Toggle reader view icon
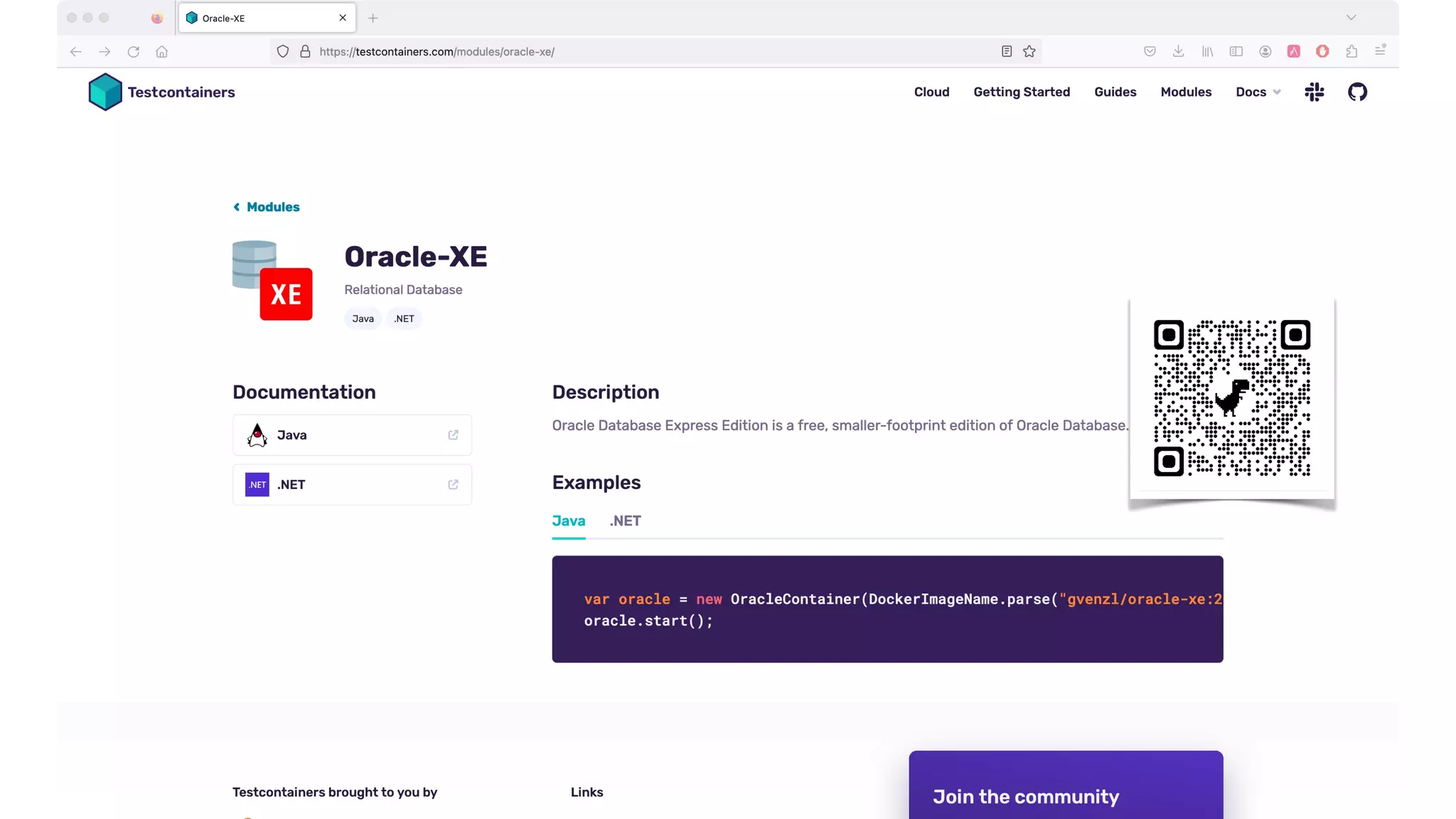The height and width of the screenshot is (819, 1456). pyautogui.click(x=1006, y=51)
